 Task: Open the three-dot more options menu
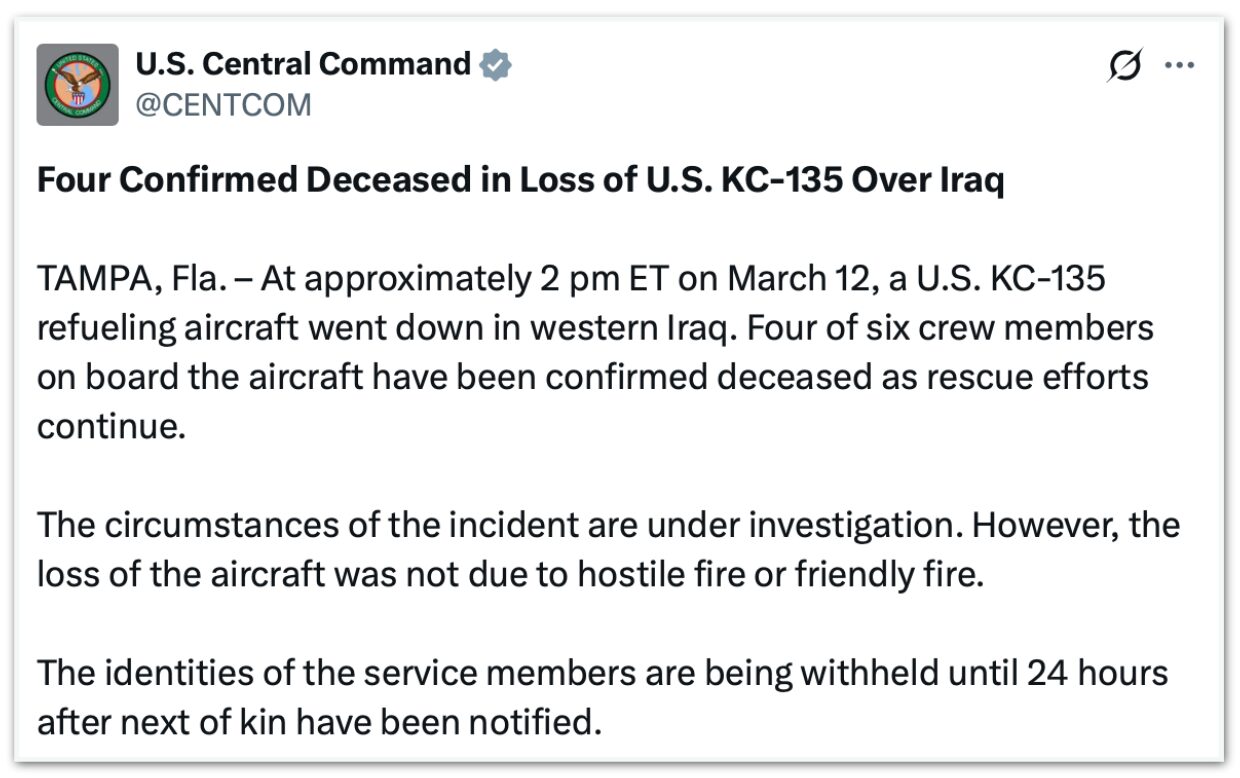click(x=1180, y=66)
